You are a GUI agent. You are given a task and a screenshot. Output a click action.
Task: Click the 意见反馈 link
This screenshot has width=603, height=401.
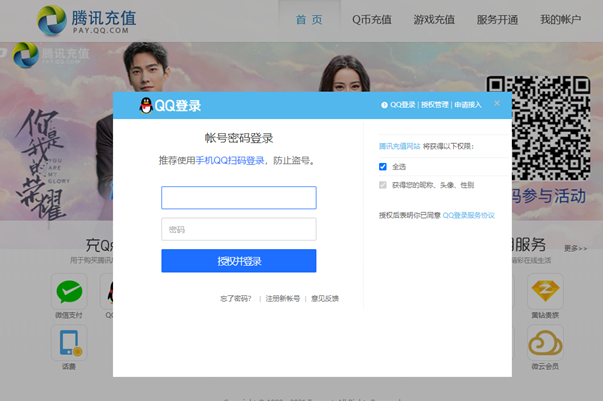325,298
